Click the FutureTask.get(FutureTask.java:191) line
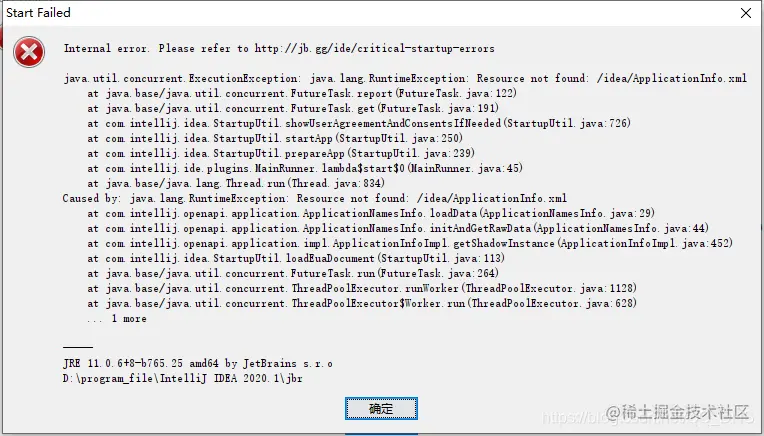The height and width of the screenshot is (436, 764). pyautogui.click(x=293, y=108)
